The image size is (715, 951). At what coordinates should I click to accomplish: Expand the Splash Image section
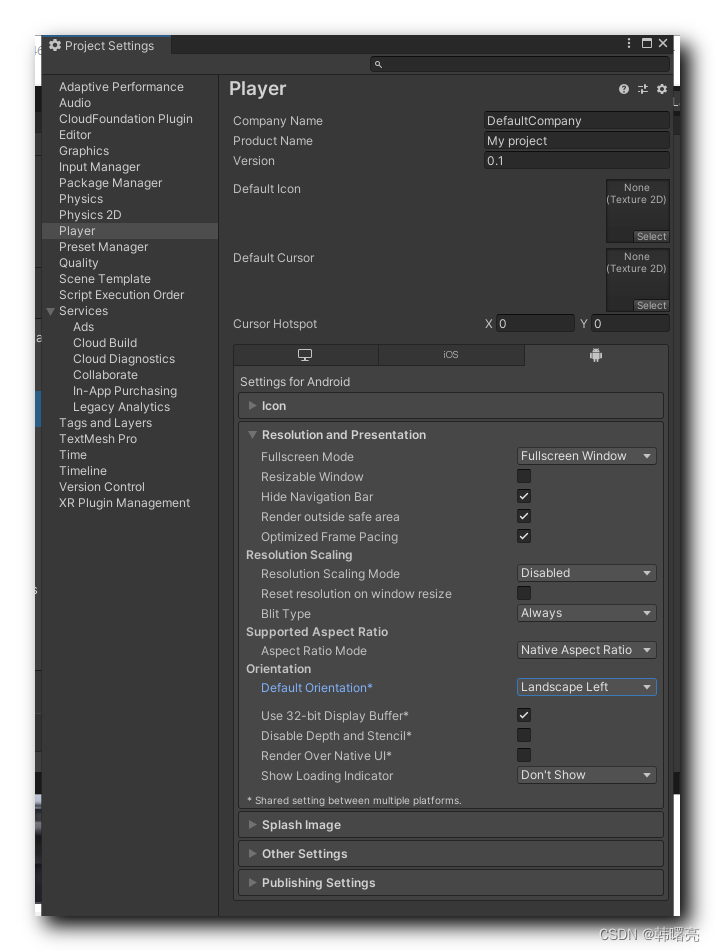[x=252, y=824]
